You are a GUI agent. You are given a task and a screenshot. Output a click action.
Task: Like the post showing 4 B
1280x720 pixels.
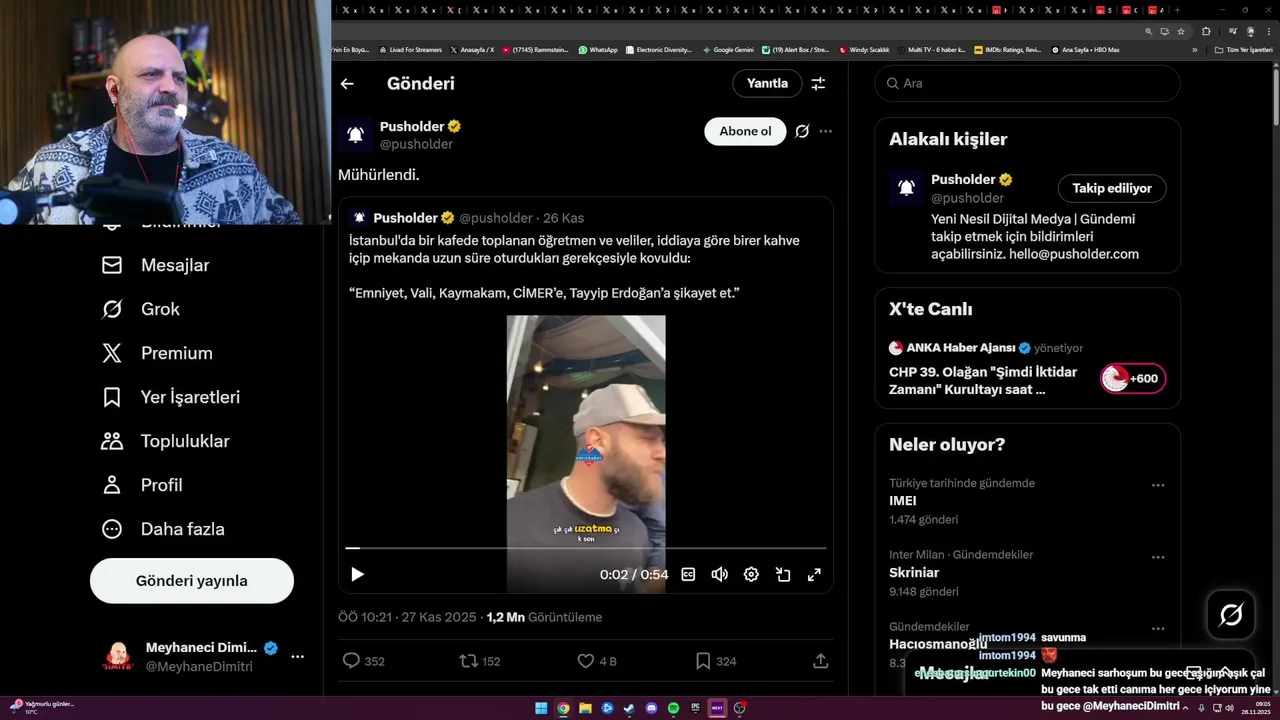pos(586,661)
